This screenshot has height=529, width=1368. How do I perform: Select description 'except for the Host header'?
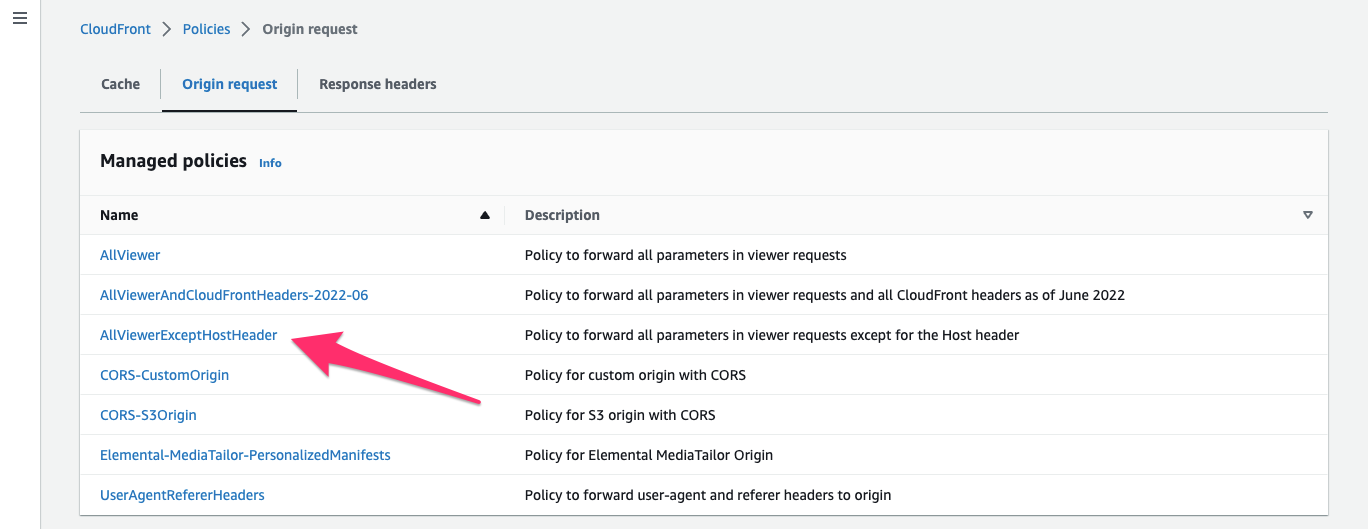[x=772, y=335]
